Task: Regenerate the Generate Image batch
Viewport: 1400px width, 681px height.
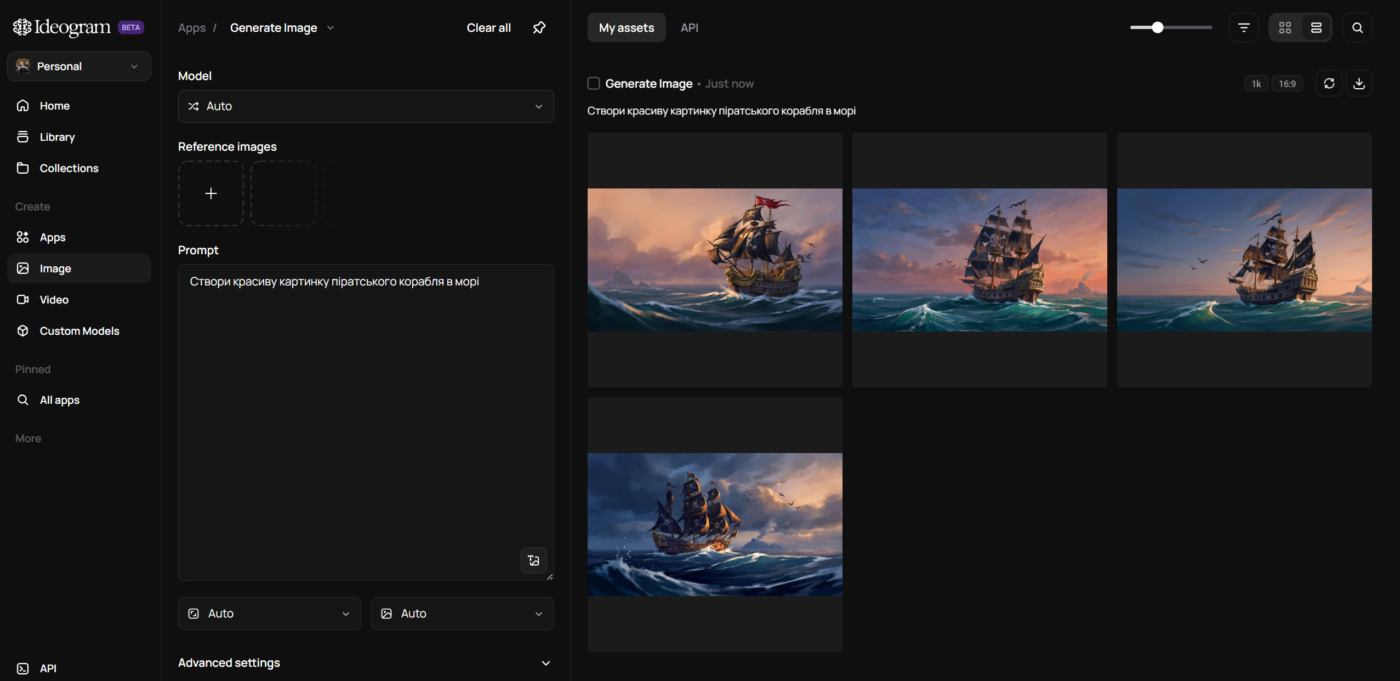Action: pos(1329,84)
